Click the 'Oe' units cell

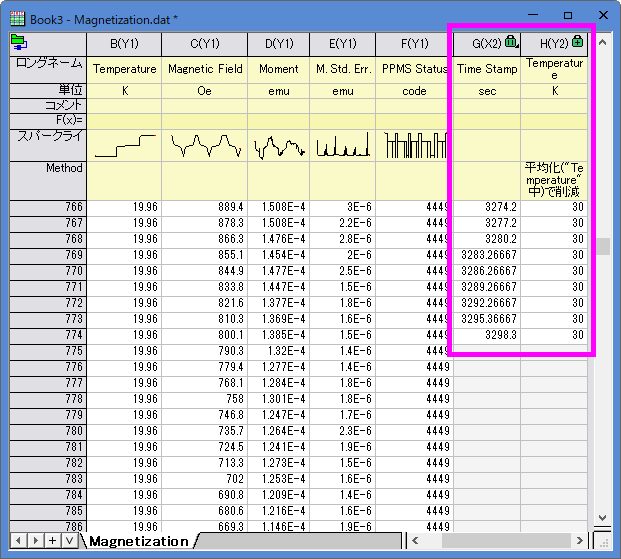(x=205, y=91)
